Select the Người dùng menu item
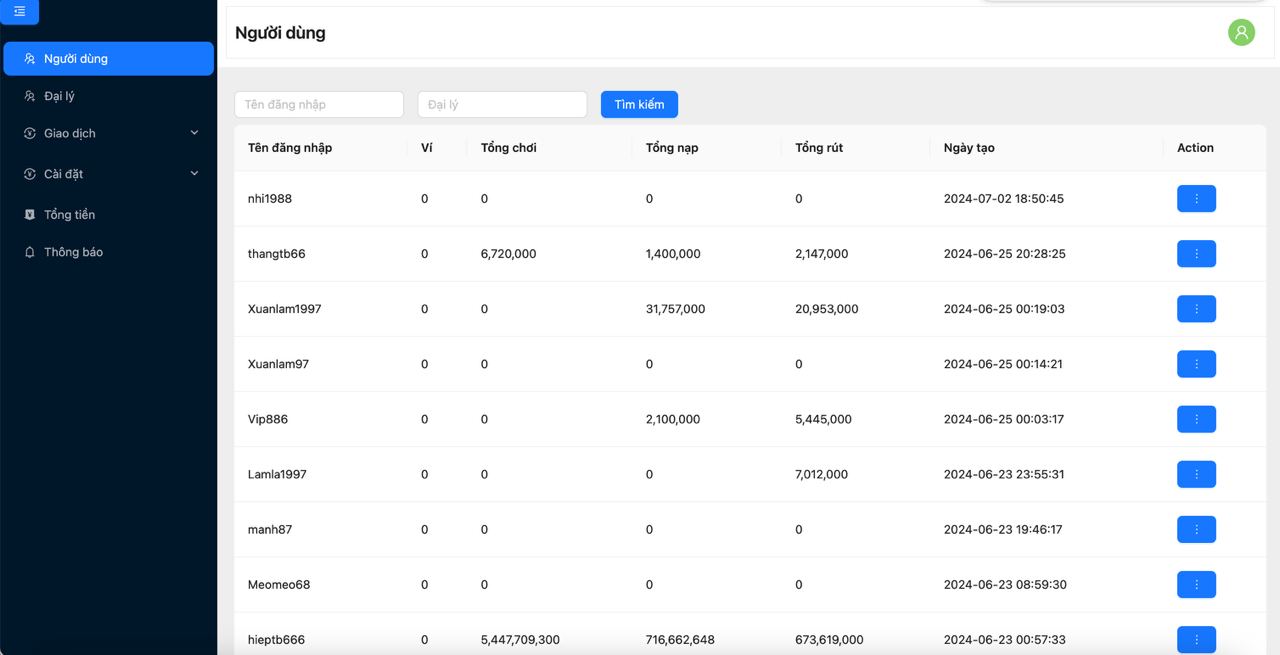The width and height of the screenshot is (1280, 655). 109,58
